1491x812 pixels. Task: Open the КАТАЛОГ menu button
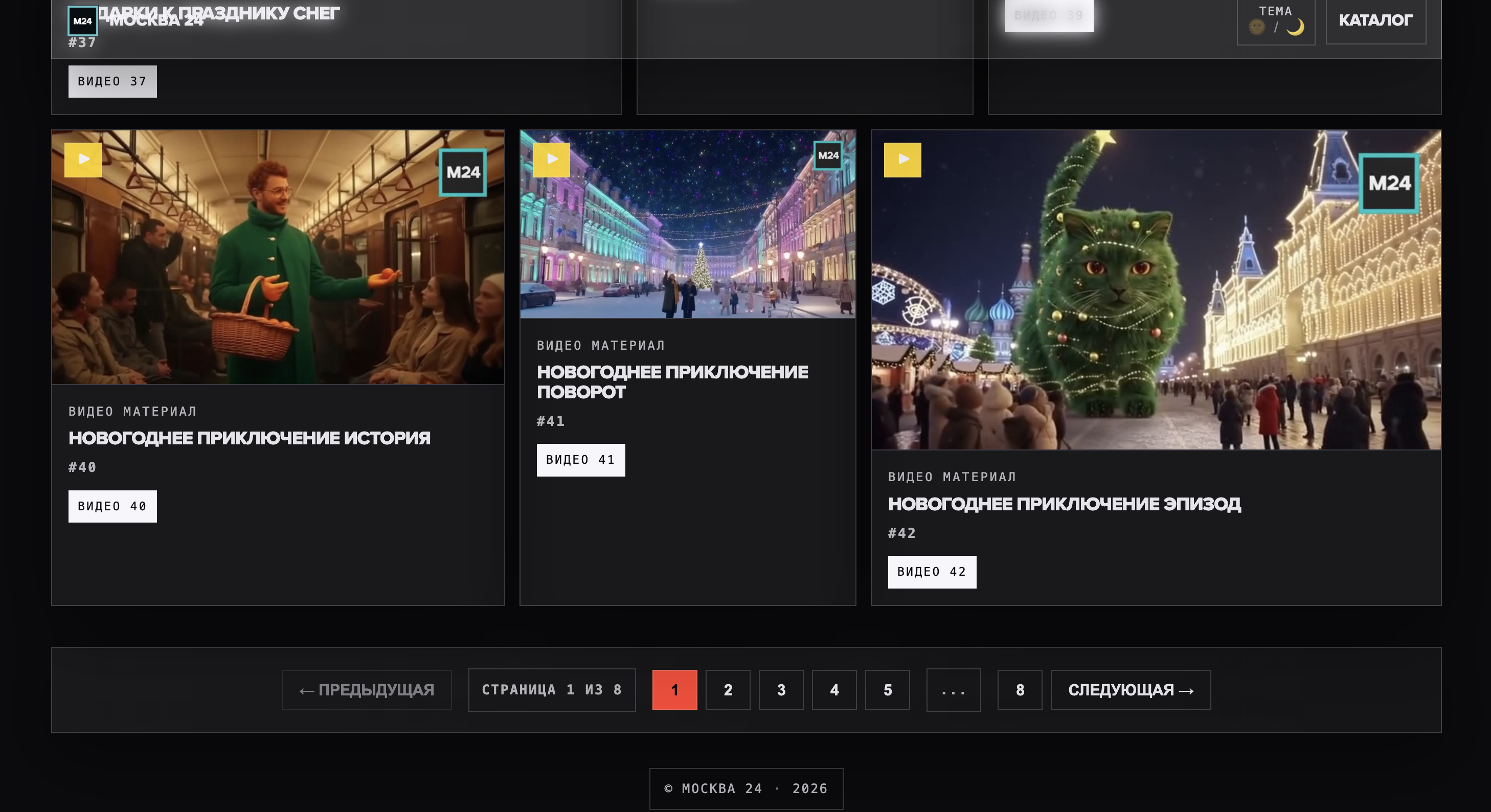click(1376, 21)
